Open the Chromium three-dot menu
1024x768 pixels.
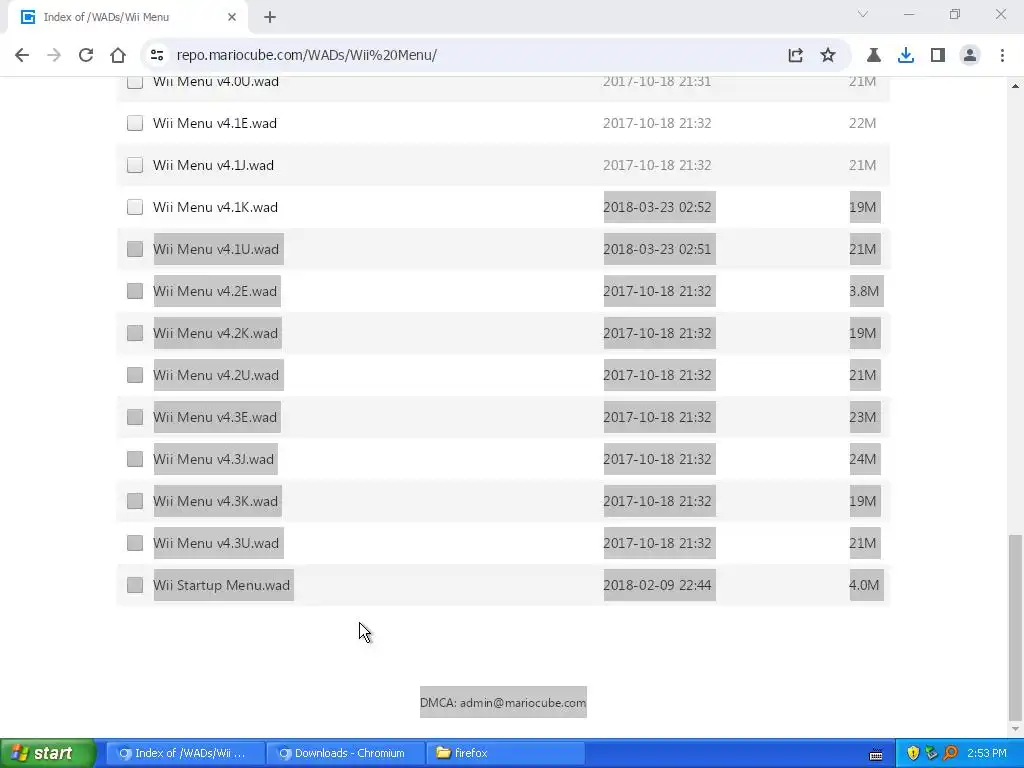pos(1002,55)
